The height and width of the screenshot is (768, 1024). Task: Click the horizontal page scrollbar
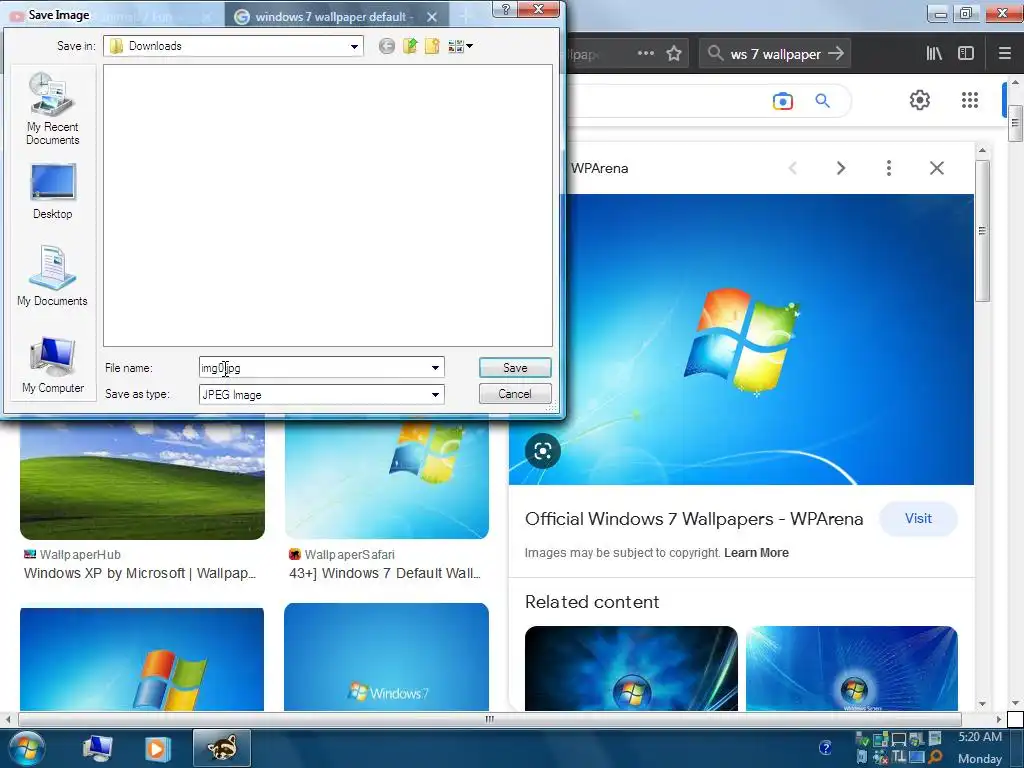pyautogui.click(x=490, y=719)
